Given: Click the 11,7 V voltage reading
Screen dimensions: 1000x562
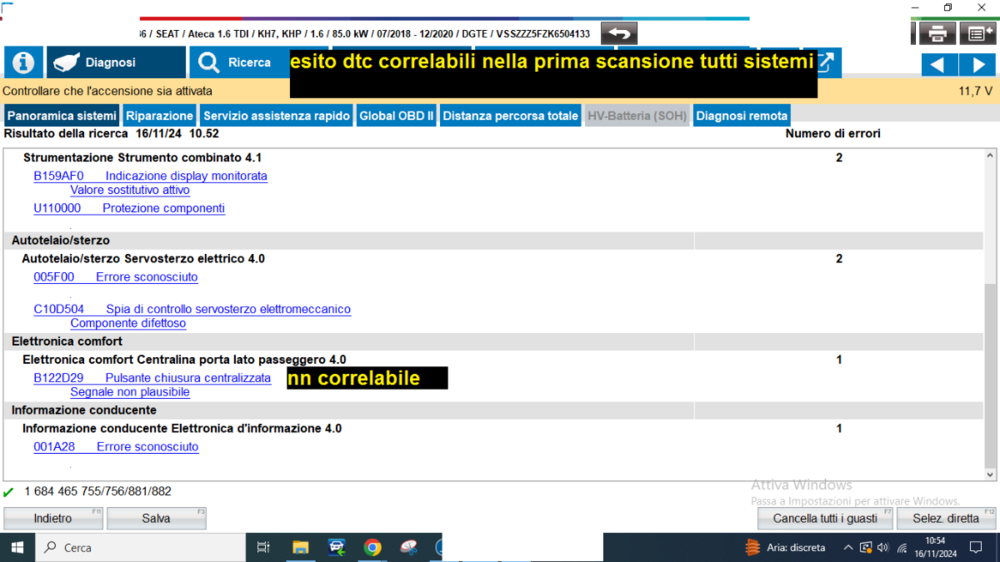Looking at the screenshot, I should point(975,91).
